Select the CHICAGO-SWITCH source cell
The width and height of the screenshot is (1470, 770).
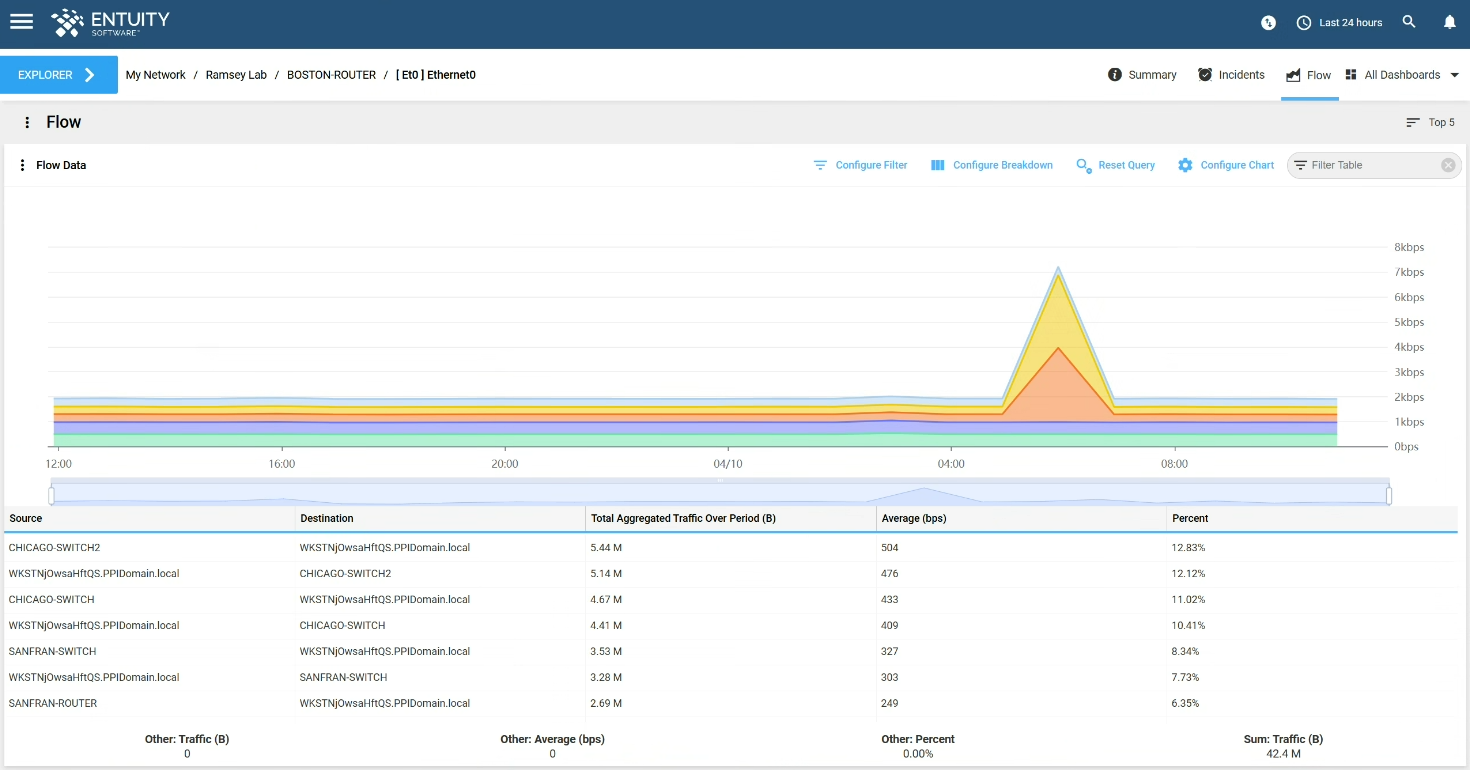(52, 600)
